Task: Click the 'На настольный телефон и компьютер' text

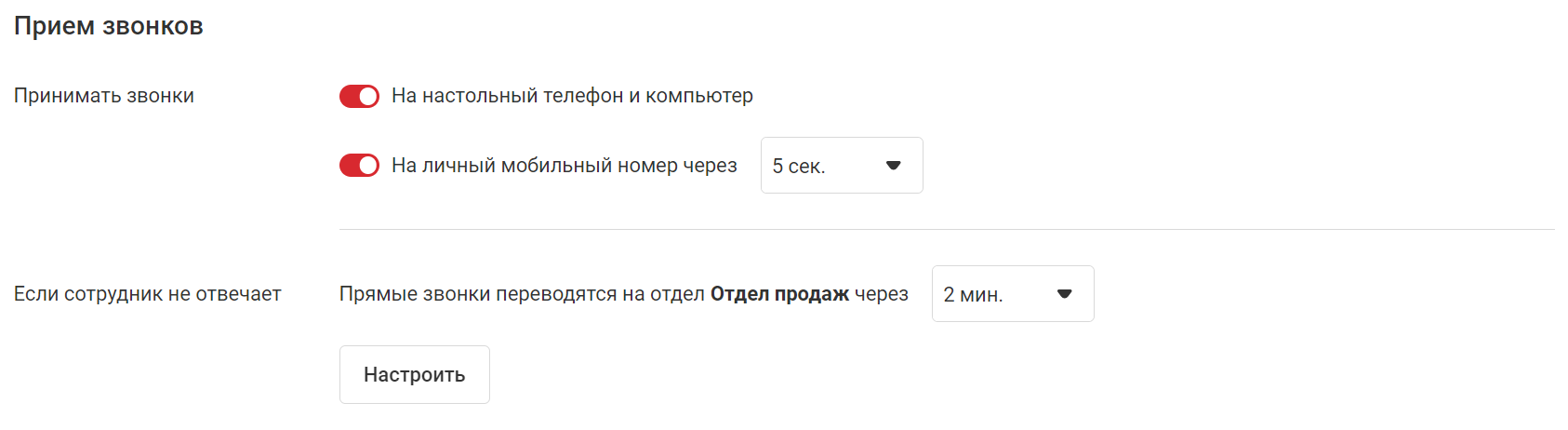Action: (572, 96)
